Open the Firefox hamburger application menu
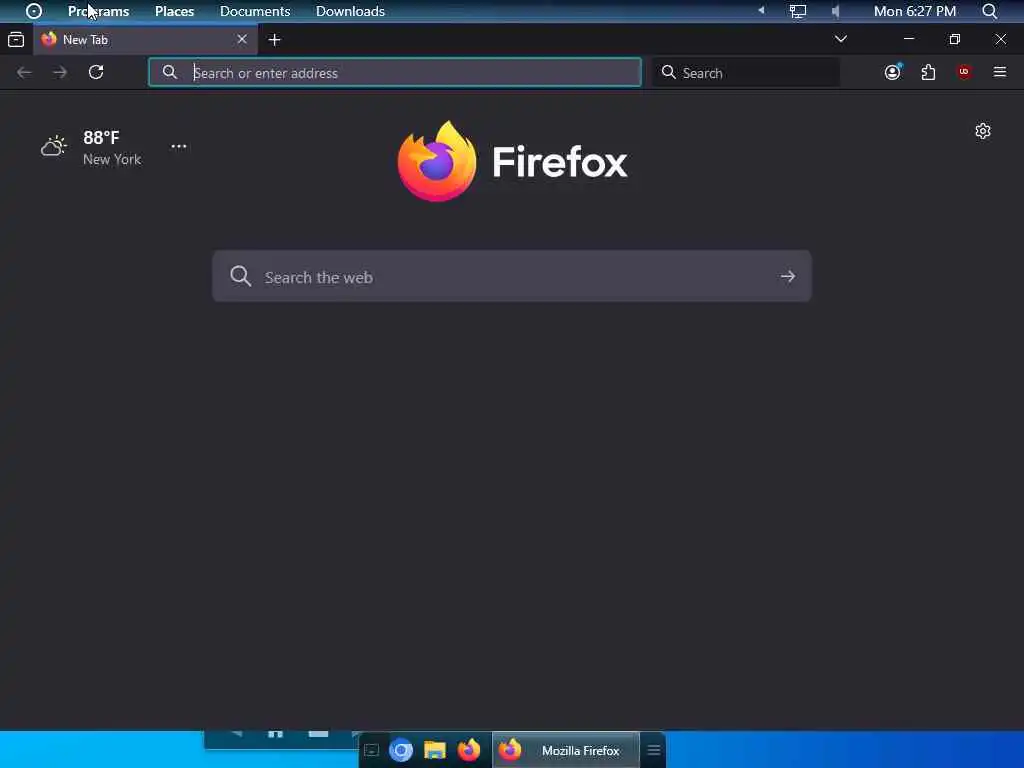Image resolution: width=1024 pixels, height=768 pixels. 1000,72
